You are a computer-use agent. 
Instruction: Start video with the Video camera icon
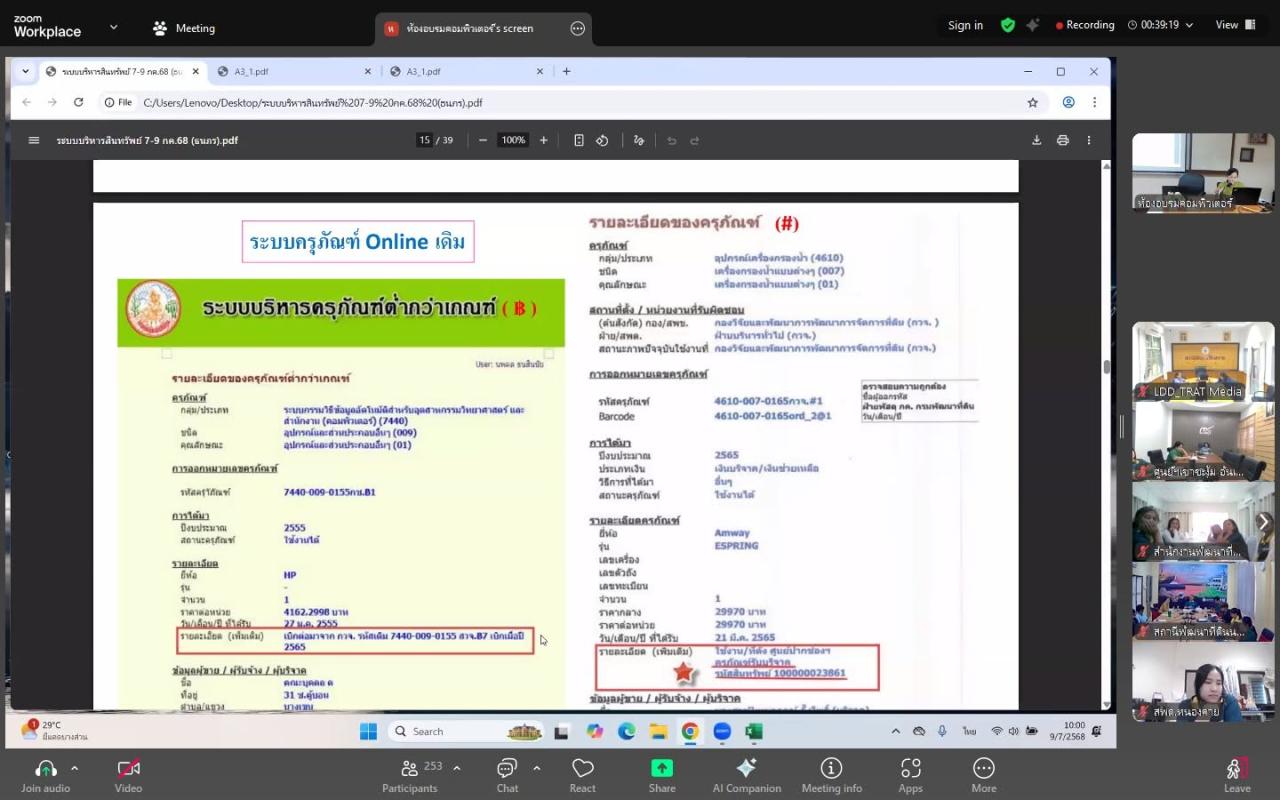click(x=128, y=768)
